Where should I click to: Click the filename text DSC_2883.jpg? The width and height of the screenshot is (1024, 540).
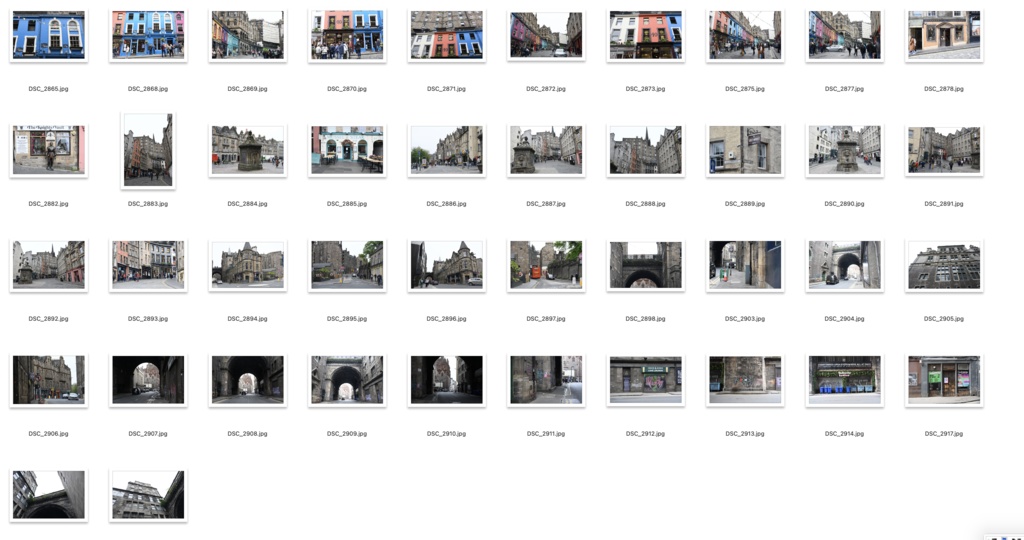click(148, 204)
